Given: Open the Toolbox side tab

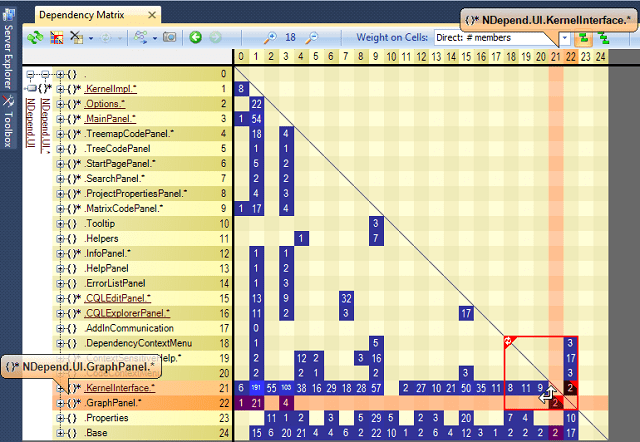Looking at the screenshot, I should pos(8,122).
